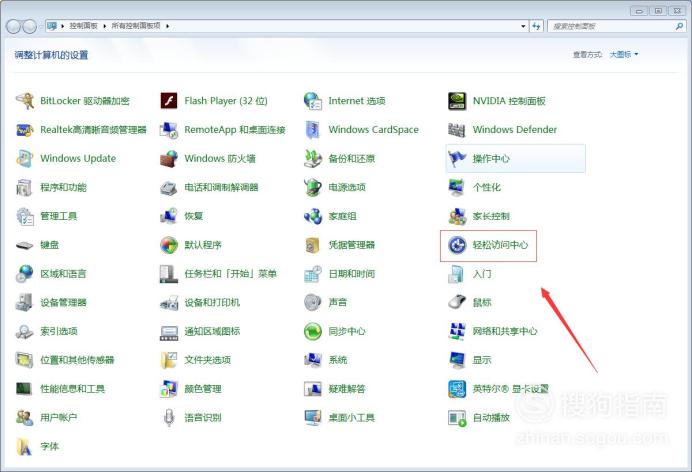This screenshot has width=692, height=472.
Task: Open BitLocker 驱动器加密 icon
Action: pyautogui.click(x=25, y=101)
